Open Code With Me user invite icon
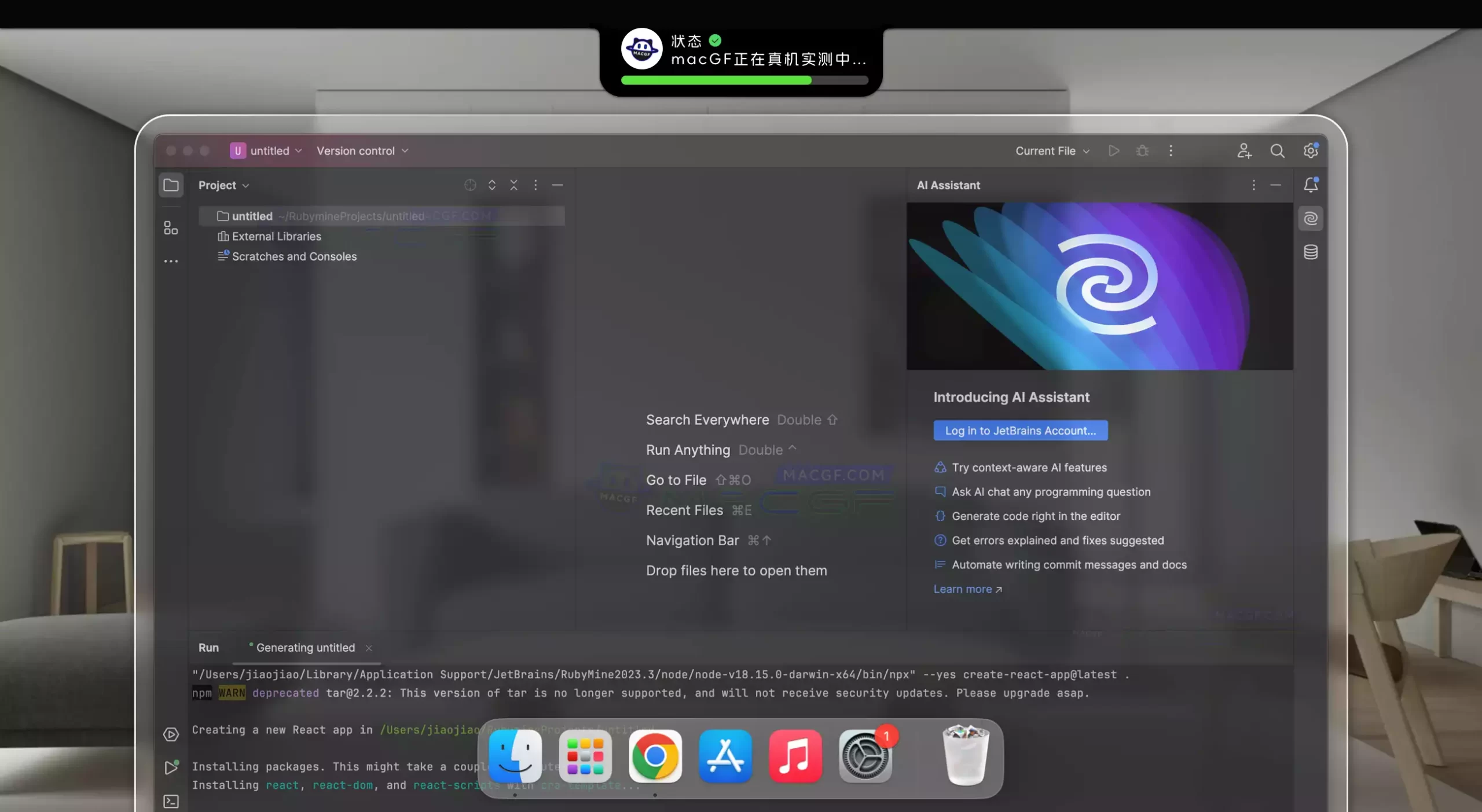1482x812 pixels. point(1244,150)
